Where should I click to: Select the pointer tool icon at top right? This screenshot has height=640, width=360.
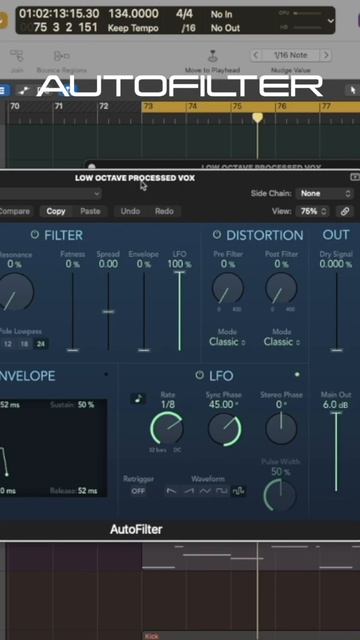(353, 90)
